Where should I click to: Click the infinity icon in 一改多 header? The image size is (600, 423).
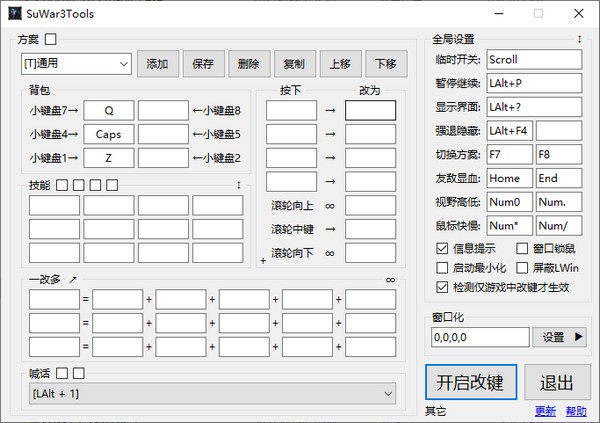[x=390, y=280]
